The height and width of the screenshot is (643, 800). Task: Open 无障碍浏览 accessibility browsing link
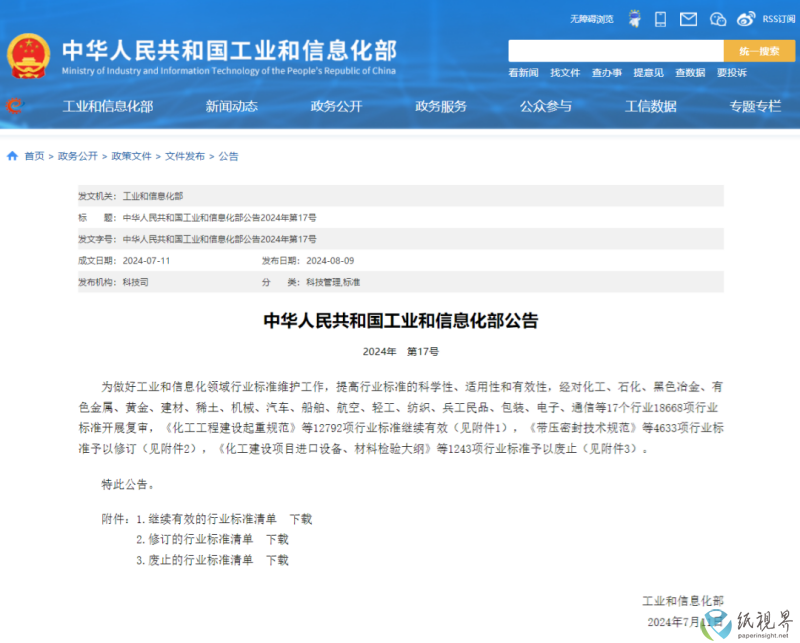592,19
